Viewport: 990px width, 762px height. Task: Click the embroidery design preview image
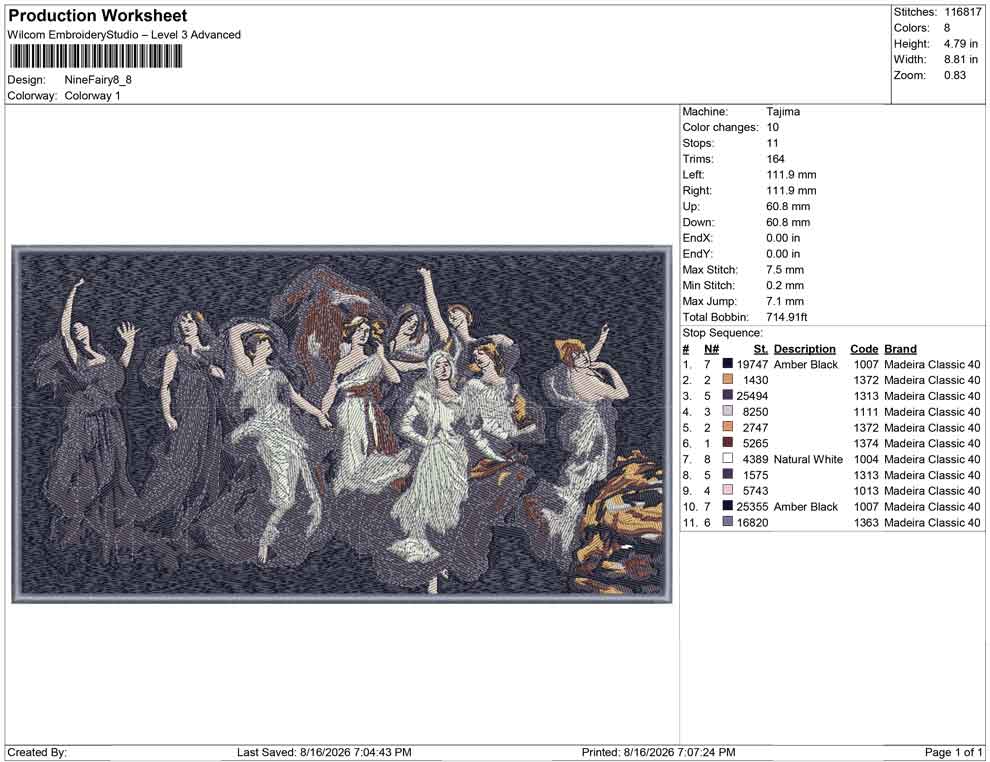[342, 424]
